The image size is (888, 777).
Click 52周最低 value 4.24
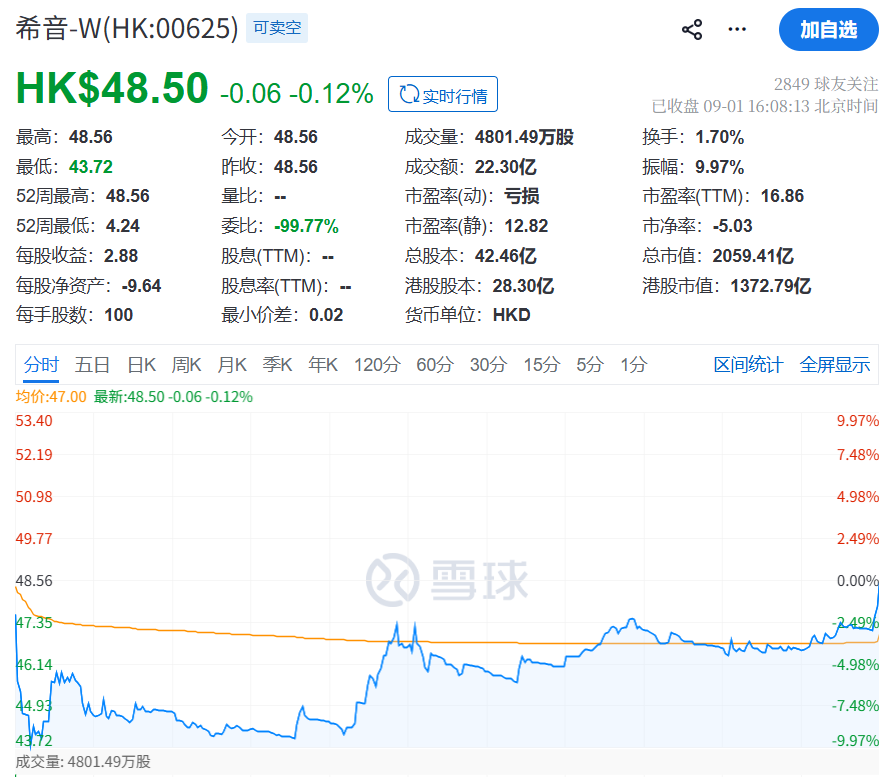pos(122,226)
